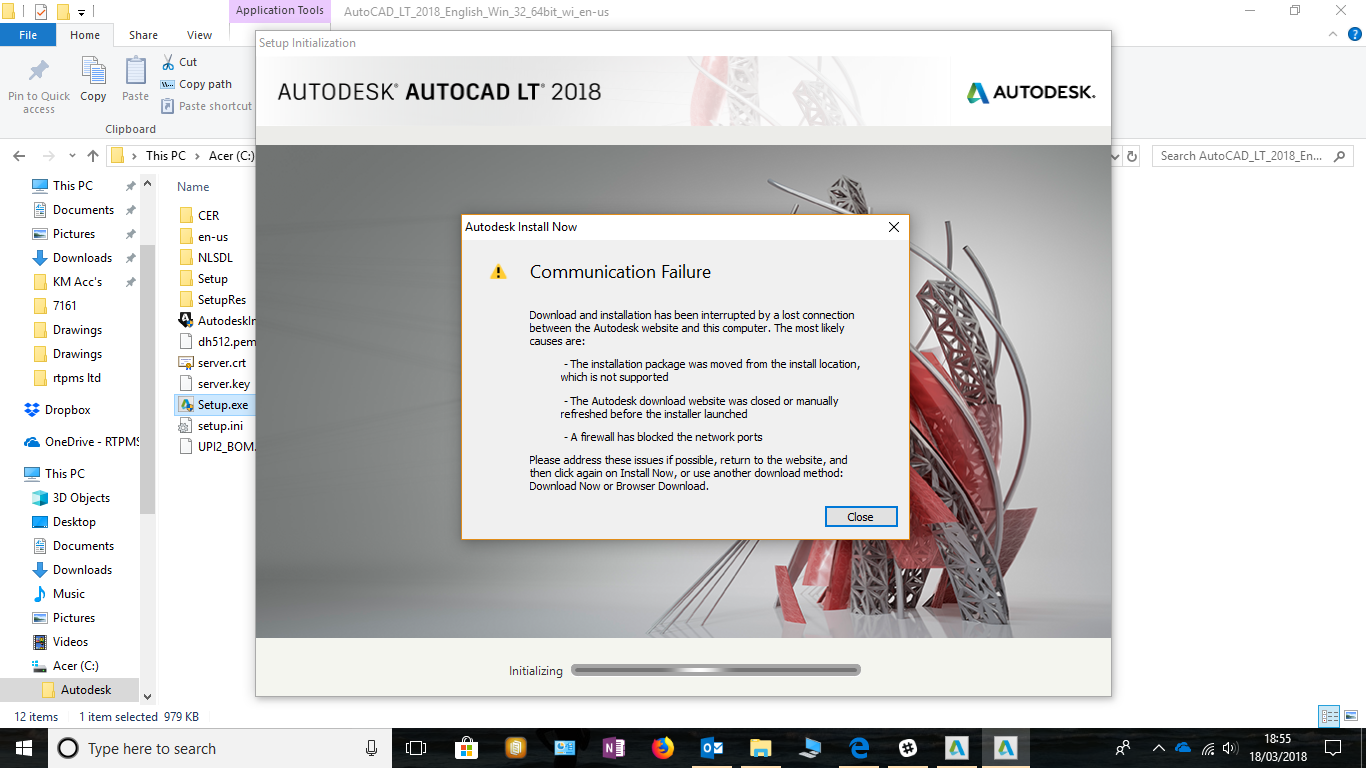Image resolution: width=1366 pixels, height=768 pixels.
Task: Switch to Large icons view in status bar
Action: [x=1350, y=716]
